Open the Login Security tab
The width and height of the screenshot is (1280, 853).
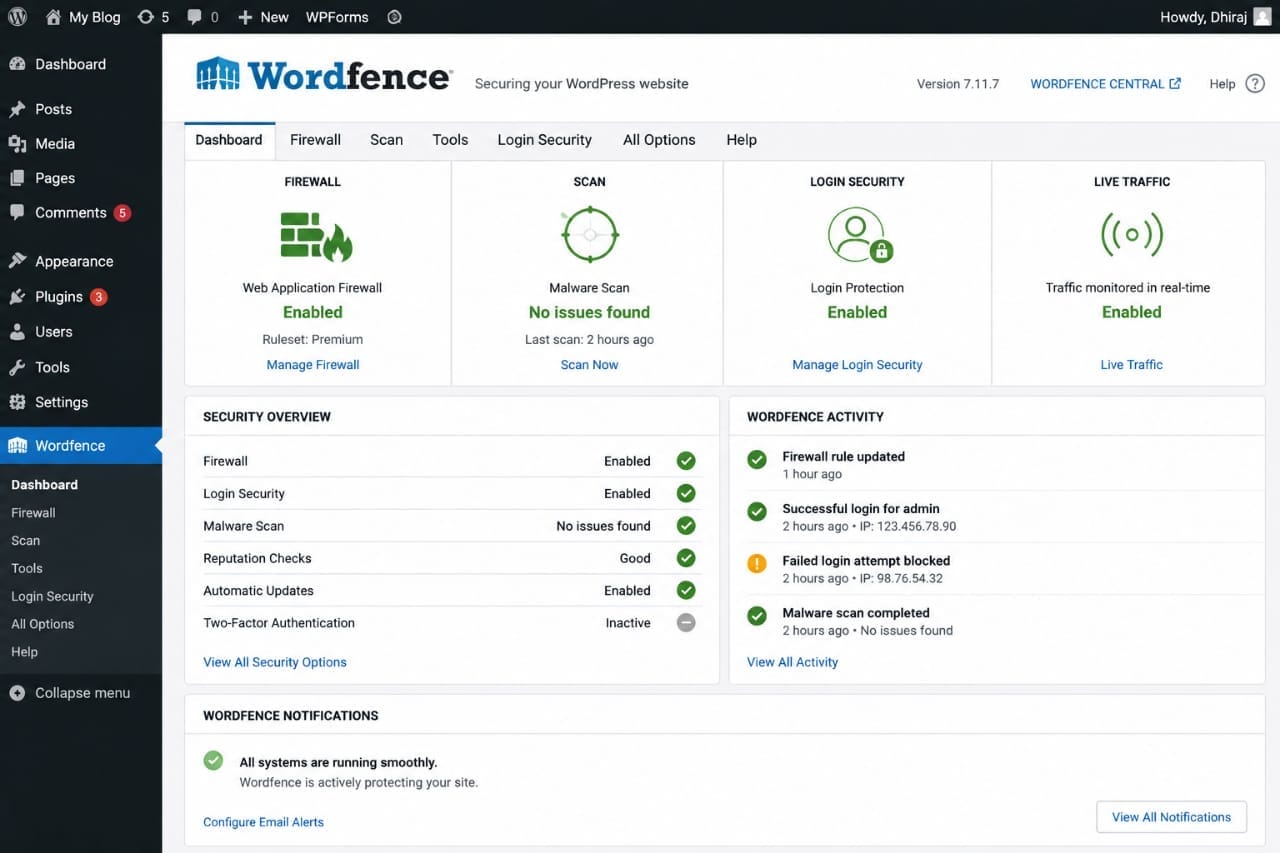(545, 140)
